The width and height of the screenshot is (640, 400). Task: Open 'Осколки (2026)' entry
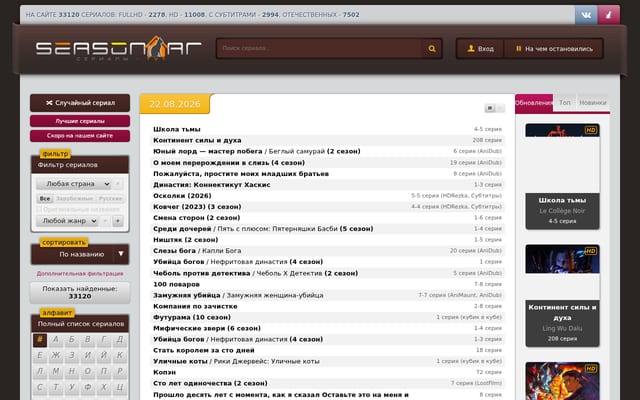coord(182,196)
